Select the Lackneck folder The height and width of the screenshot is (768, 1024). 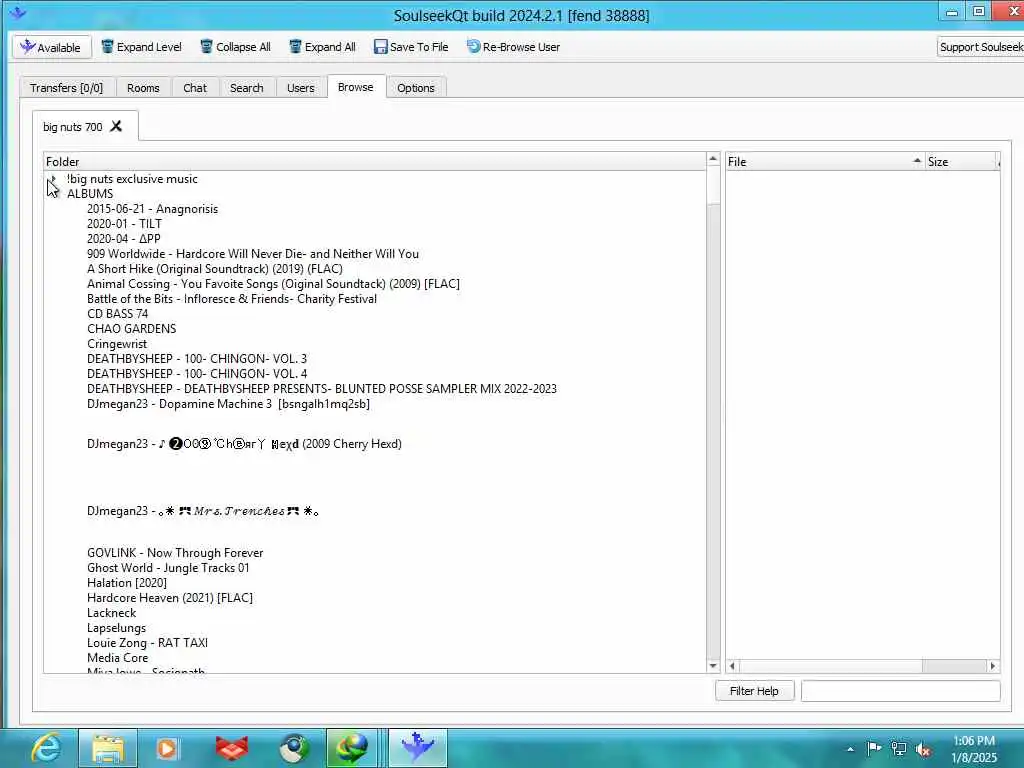click(x=112, y=613)
